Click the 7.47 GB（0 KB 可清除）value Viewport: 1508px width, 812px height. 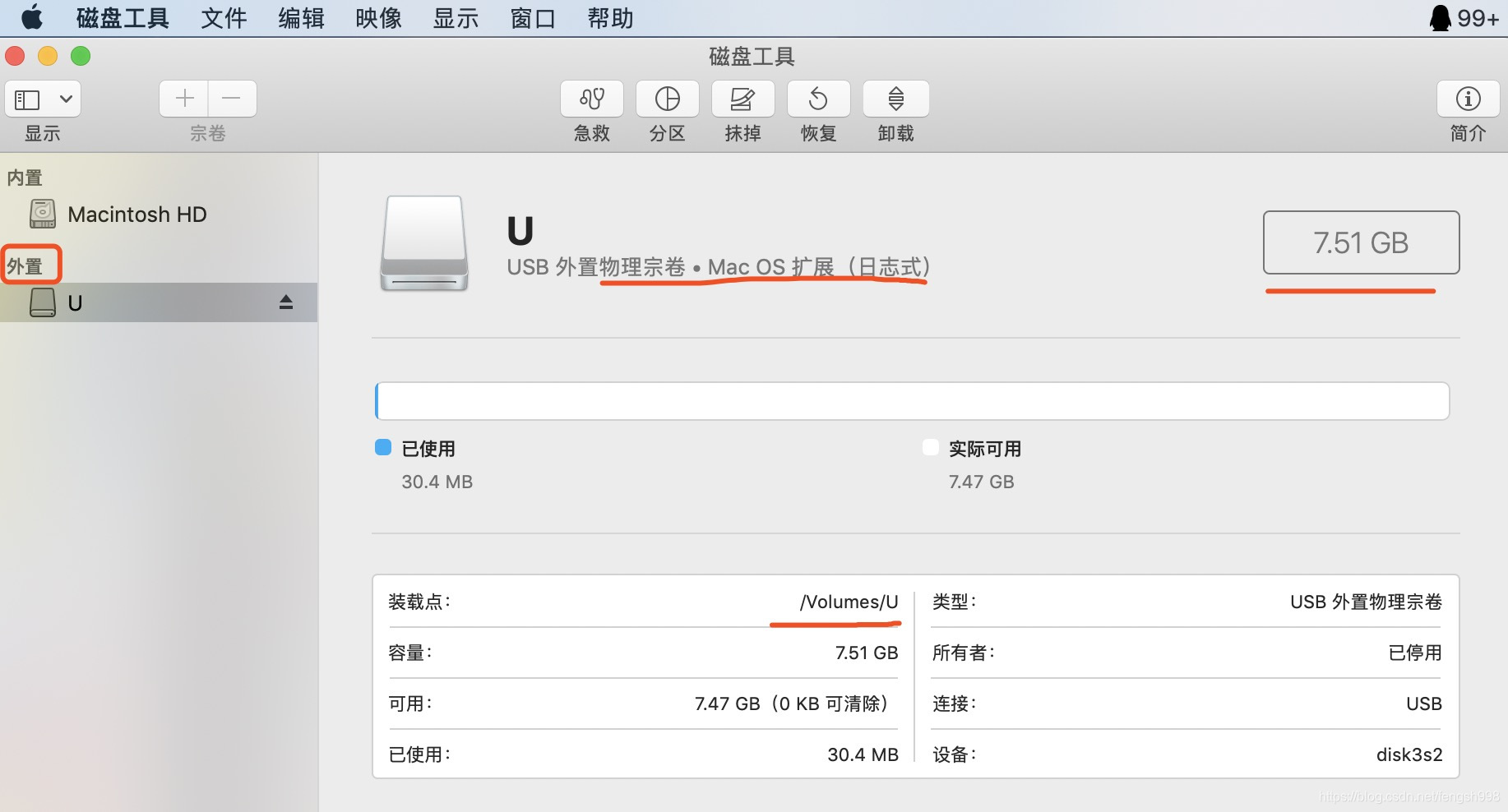coord(792,704)
